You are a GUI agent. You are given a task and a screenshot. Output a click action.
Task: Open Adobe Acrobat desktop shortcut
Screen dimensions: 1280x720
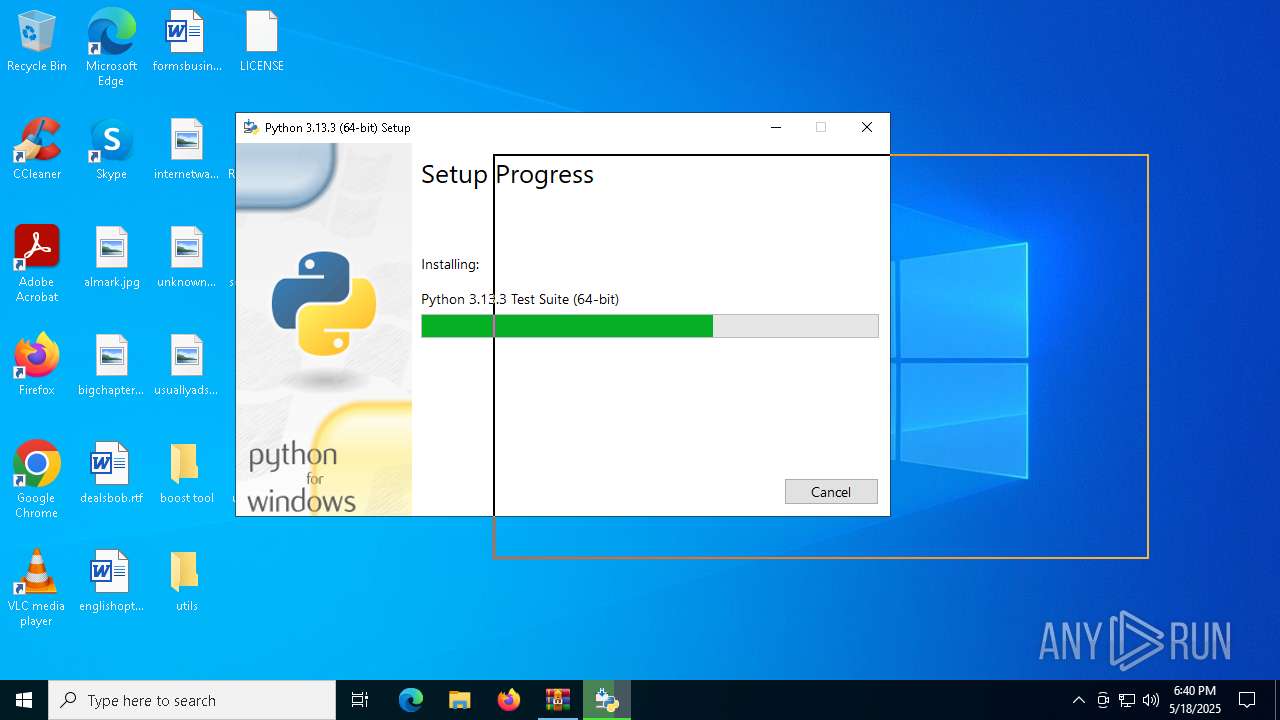37,264
